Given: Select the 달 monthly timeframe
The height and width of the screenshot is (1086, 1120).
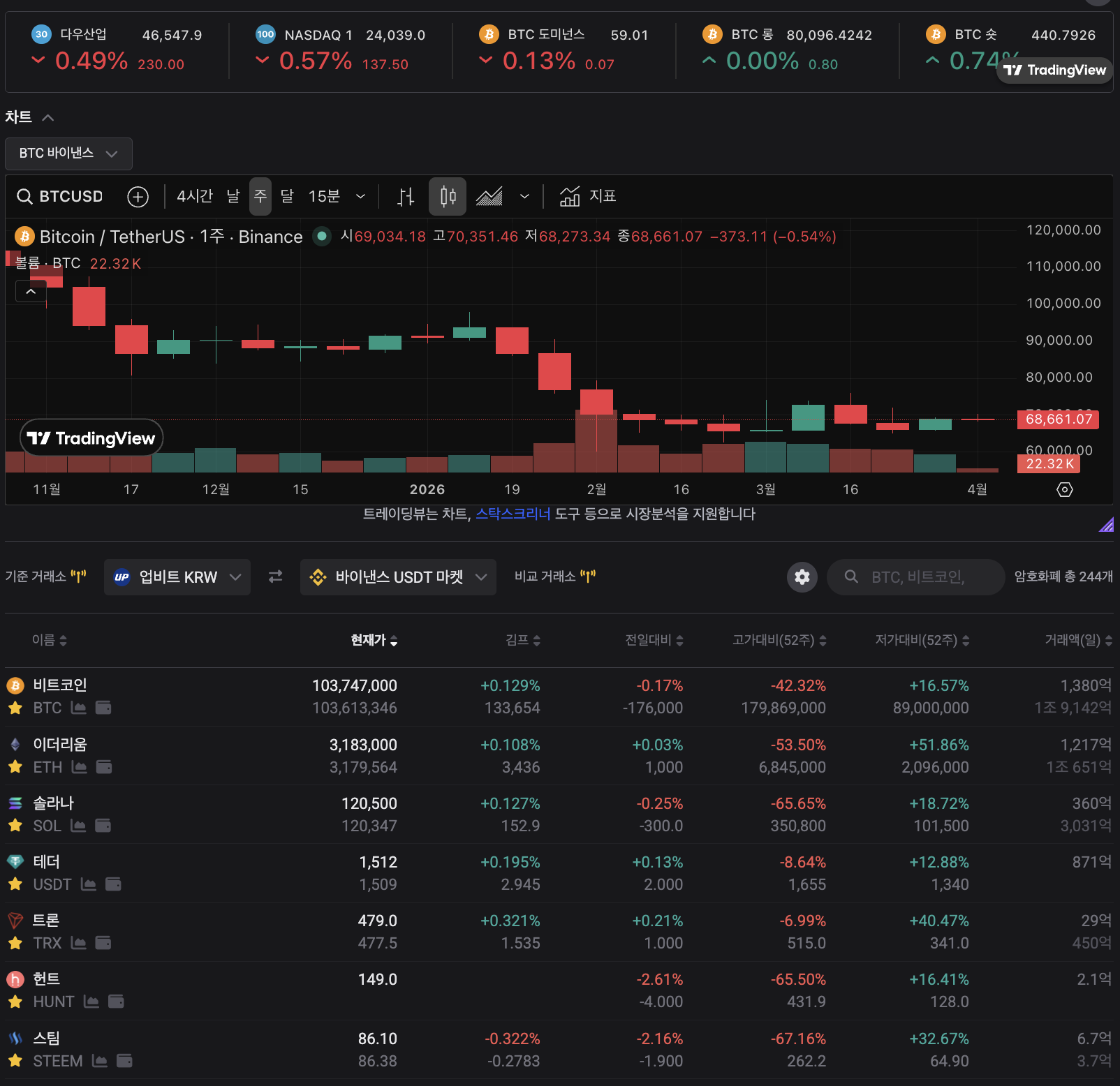Looking at the screenshot, I should [288, 197].
